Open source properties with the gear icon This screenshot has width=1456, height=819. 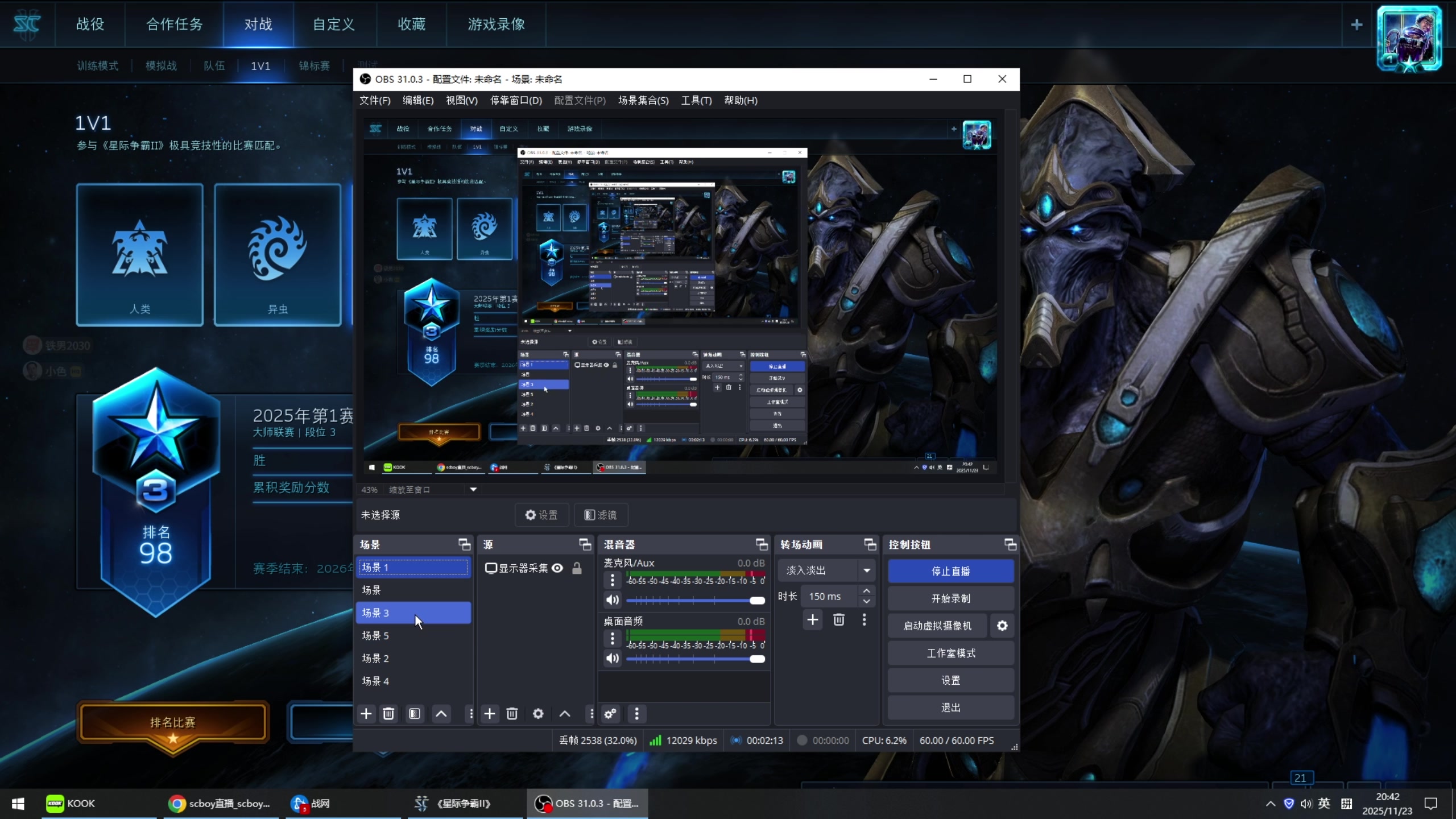(x=538, y=714)
